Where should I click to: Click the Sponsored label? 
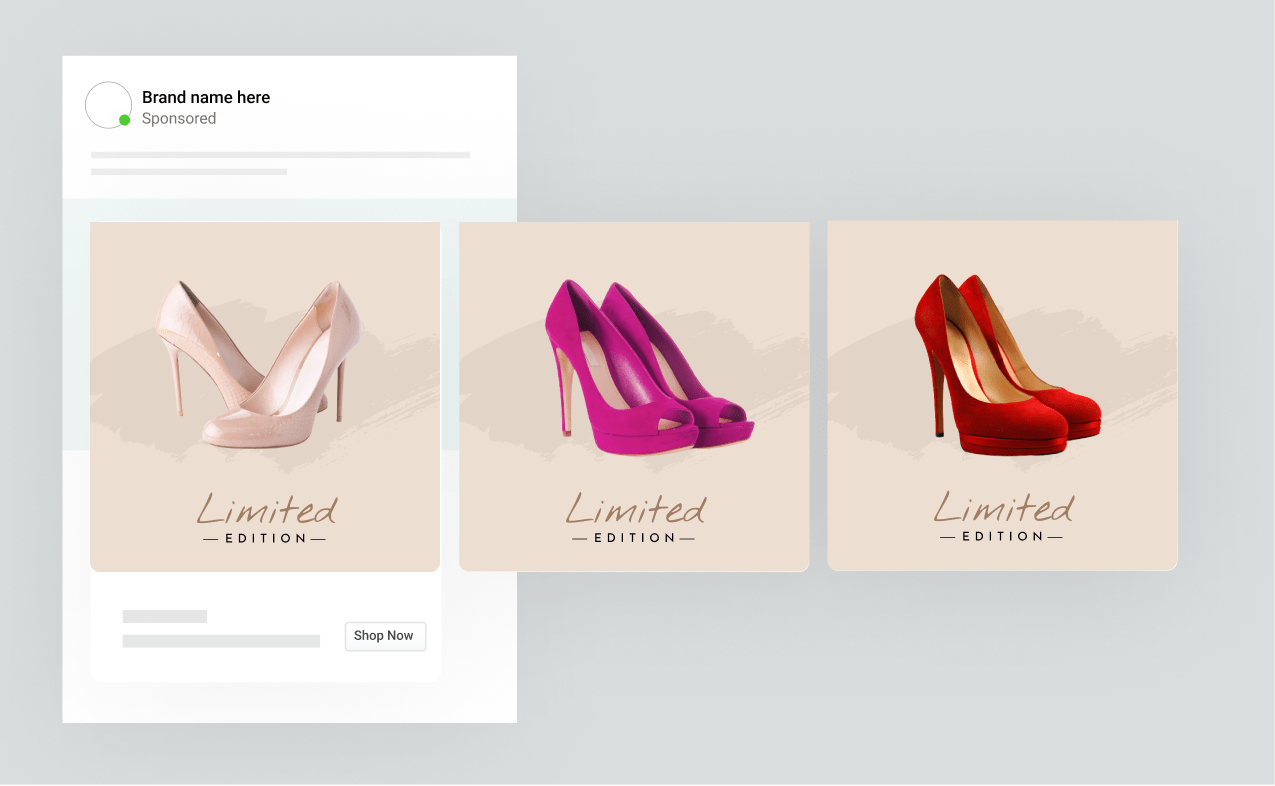180,118
